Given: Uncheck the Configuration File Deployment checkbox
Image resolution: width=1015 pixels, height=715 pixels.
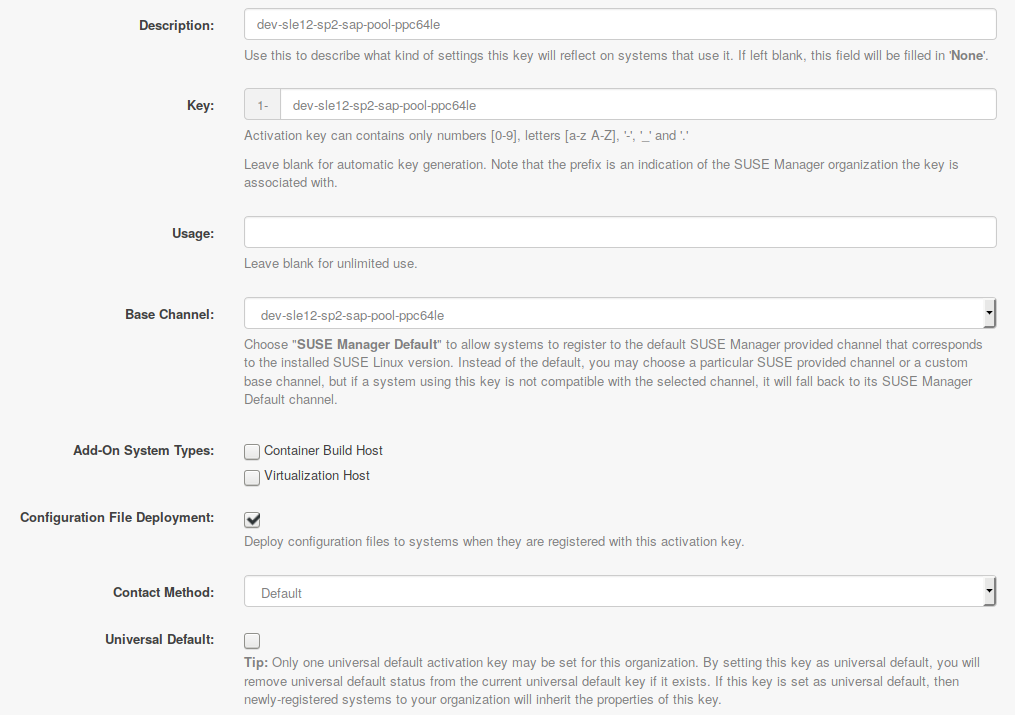Looking at the screenshot, I should 252,519.
